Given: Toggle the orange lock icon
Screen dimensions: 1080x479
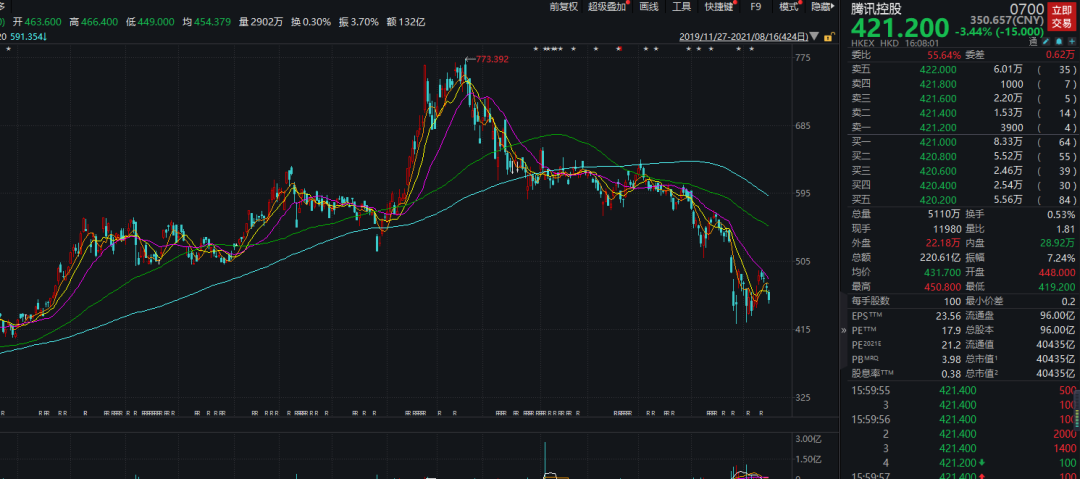Looking at the screenshot, I should [x=829, y=37].
